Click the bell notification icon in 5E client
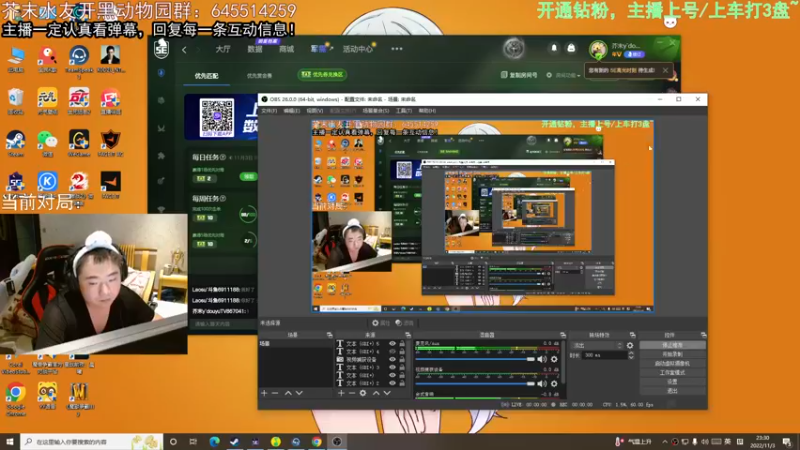800x450 pixels. click(554, 48)
